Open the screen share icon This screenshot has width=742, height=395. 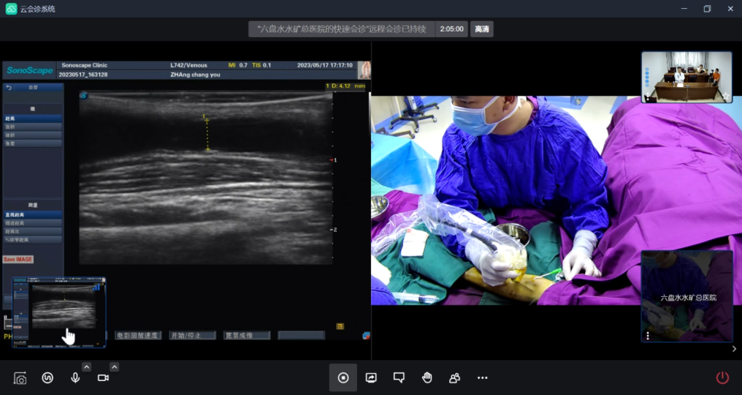click(371, 377)
